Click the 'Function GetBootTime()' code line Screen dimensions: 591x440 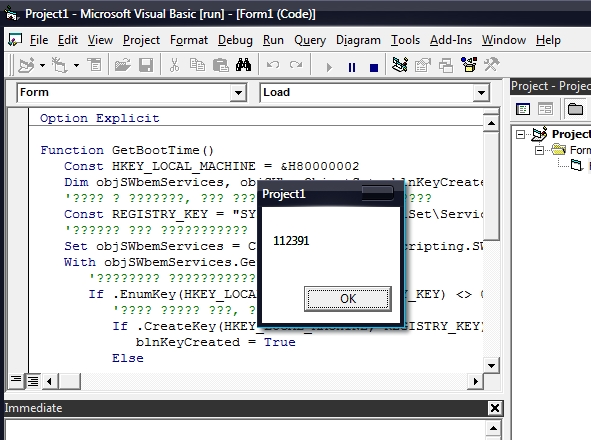pos(127,150)
